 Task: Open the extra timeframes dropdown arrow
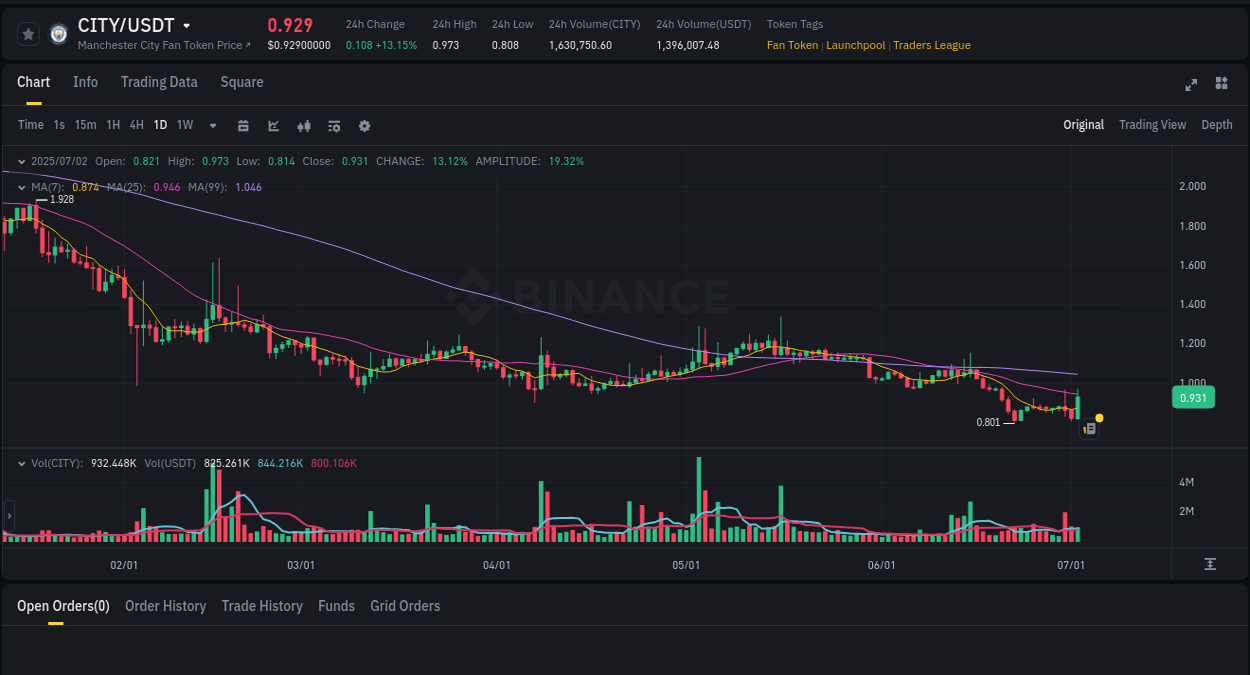tap(212, 125)
